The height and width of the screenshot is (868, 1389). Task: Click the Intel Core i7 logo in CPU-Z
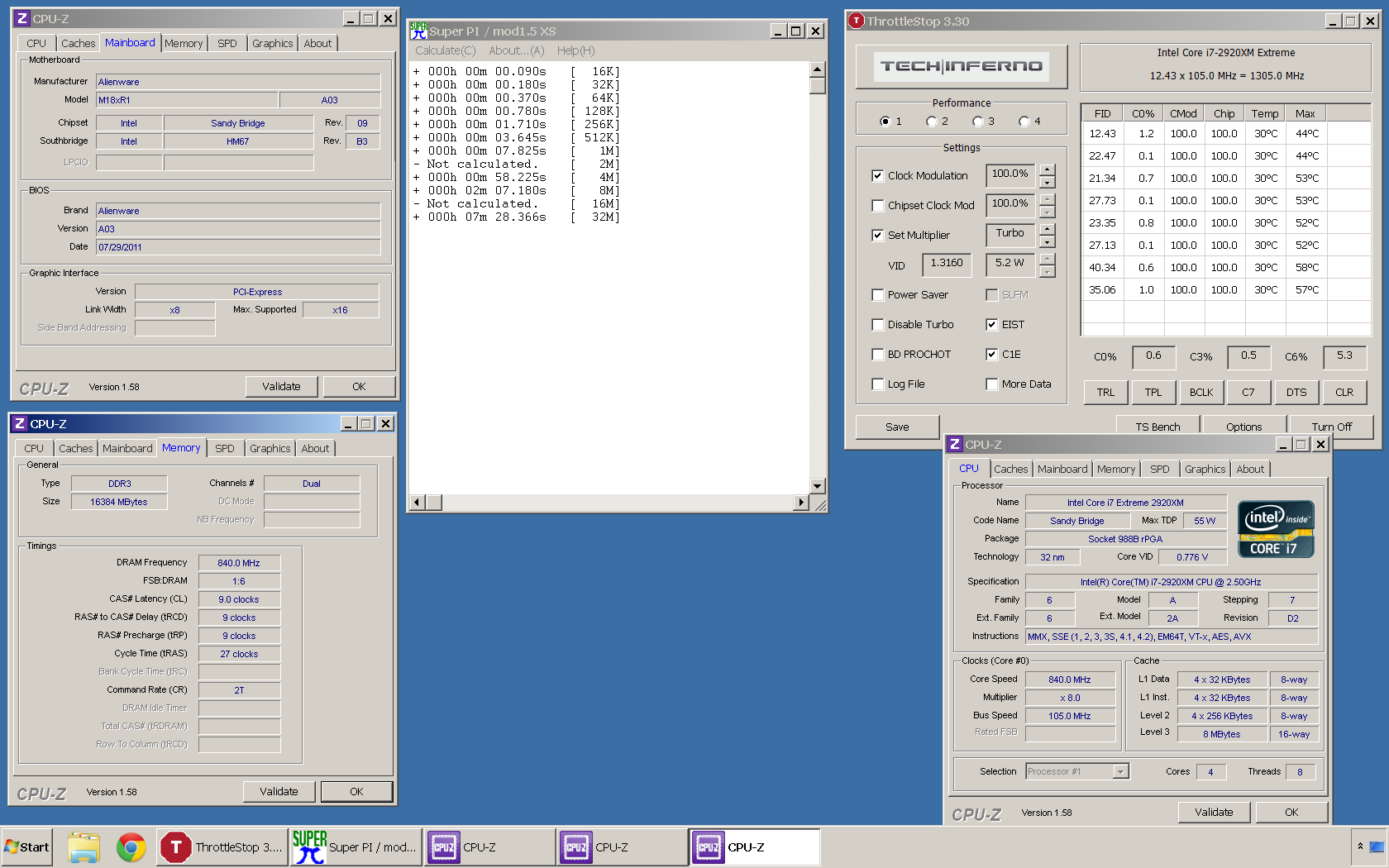pyautogui.click(x=1276, y=529)
